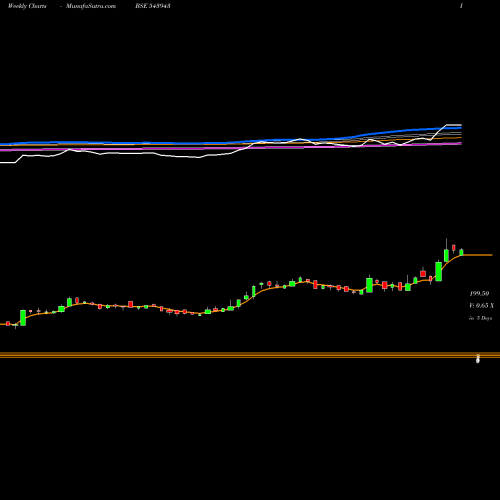This screenshot has width=500, height=500.
Task: Click the "V: 0.65 X" volume reading
Action: [x=481, y=306]
